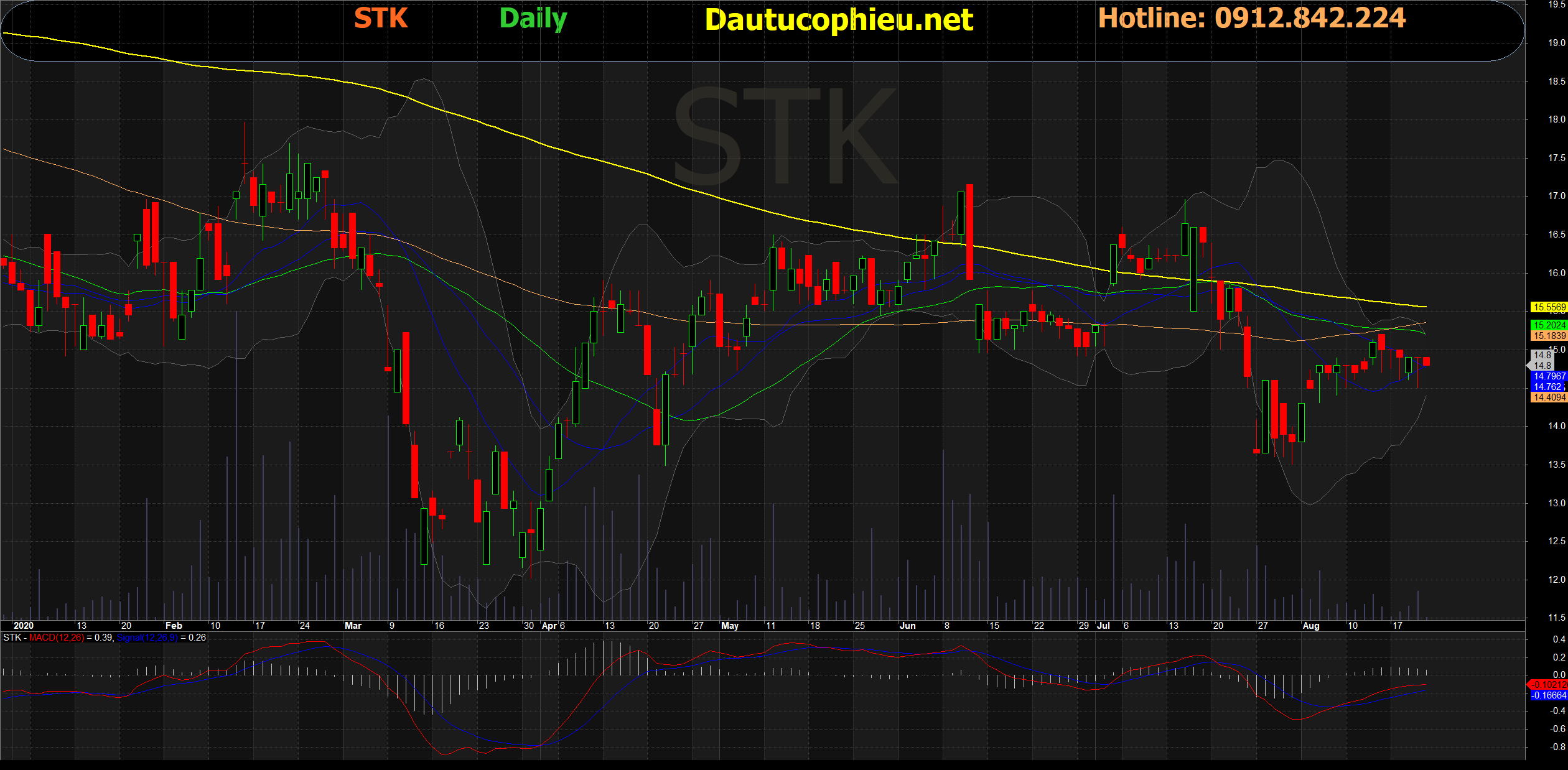Click the 2020 year marker on the time axis
The height and width of the screenshot is (770, 1568).
tap(24, 626)
